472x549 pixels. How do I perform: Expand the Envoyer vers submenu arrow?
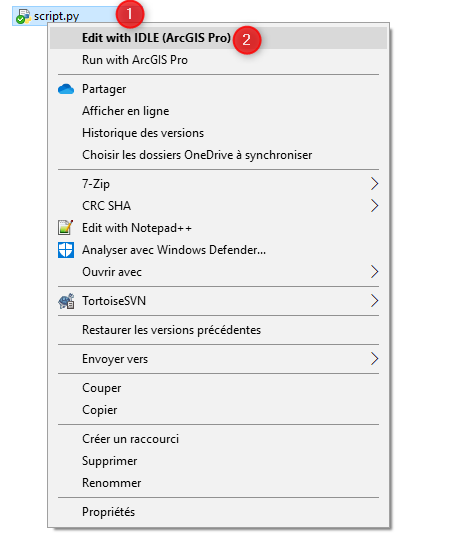pyautogui.click(x=374, y=359)
